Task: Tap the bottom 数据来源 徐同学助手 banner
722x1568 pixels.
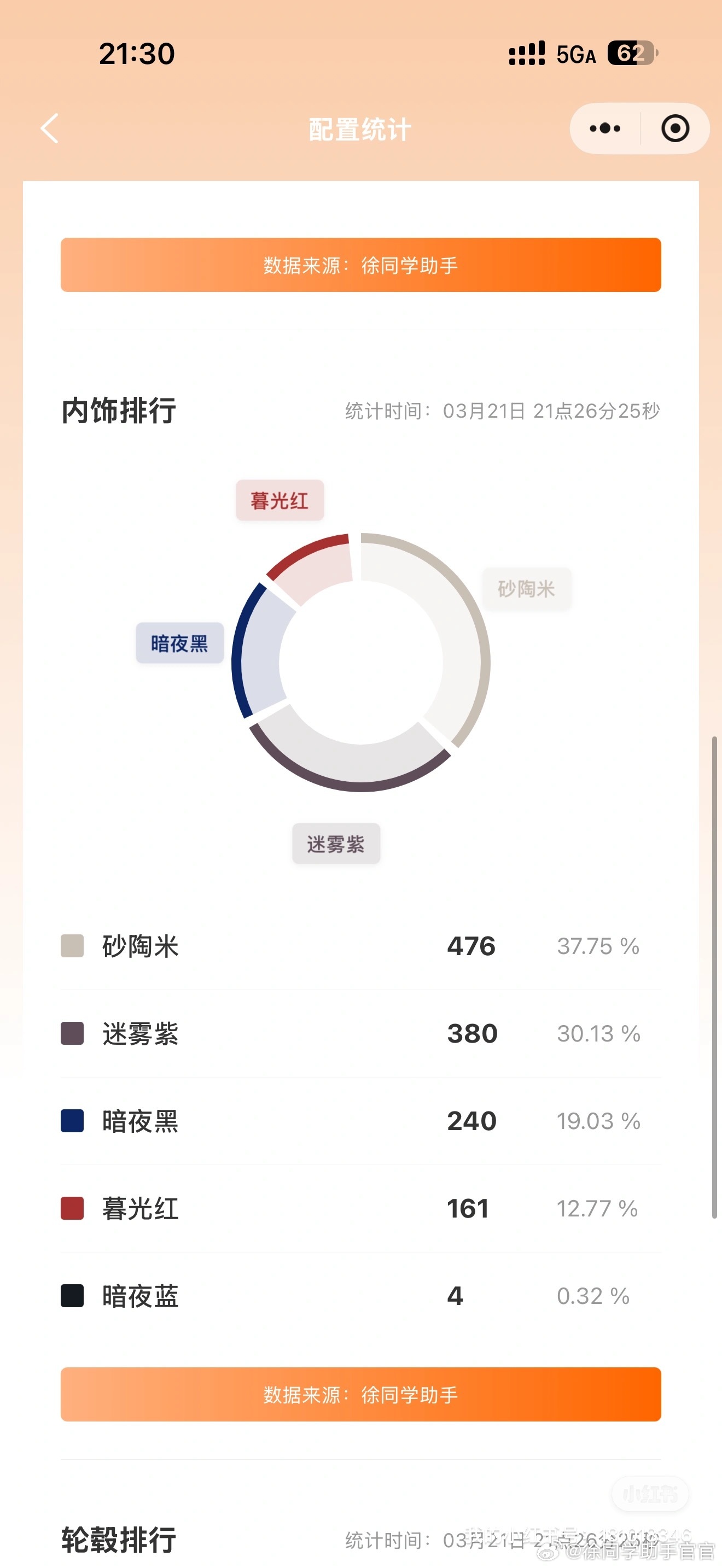Action: click(x=360, y=1394)
